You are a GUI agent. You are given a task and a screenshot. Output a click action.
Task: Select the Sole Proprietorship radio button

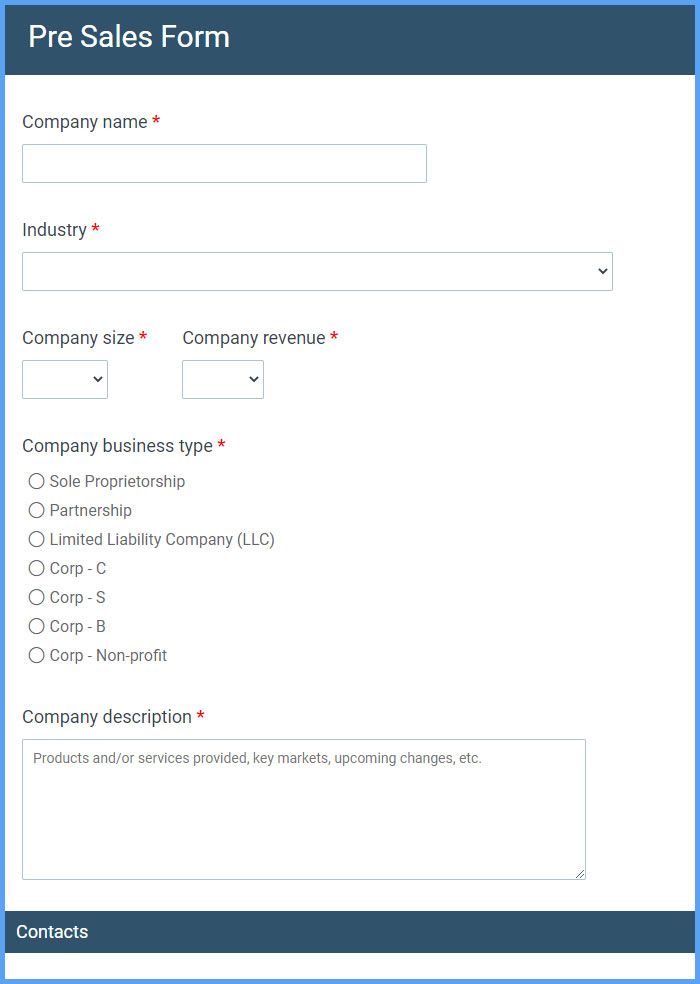36,481
